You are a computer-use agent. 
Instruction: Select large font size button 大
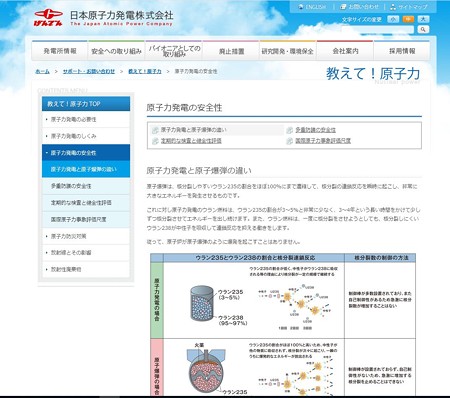point(423,19)
